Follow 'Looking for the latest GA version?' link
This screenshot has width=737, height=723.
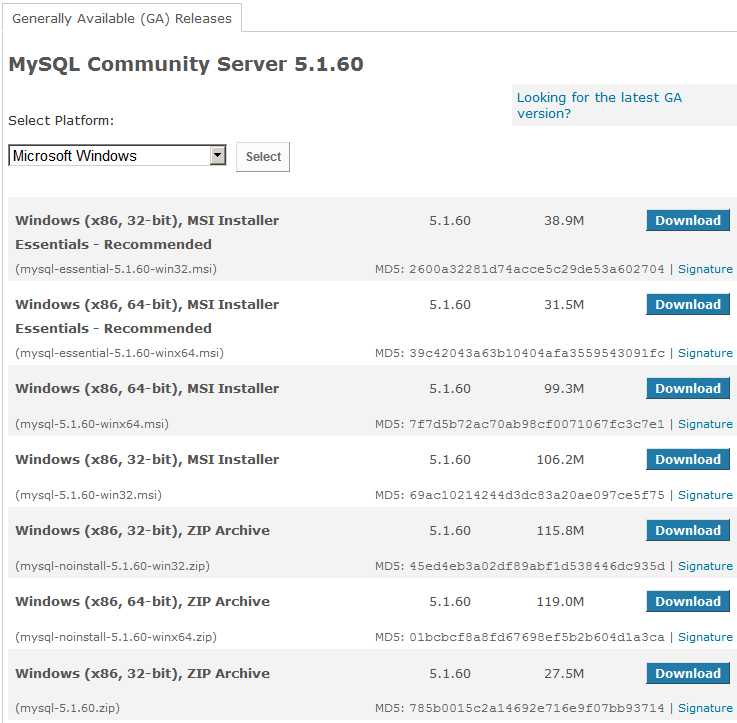[599, 105]
